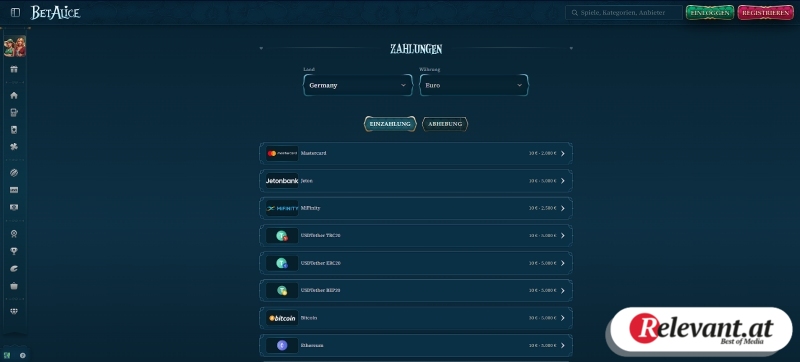Open the shopping bag shop icon

14,286
